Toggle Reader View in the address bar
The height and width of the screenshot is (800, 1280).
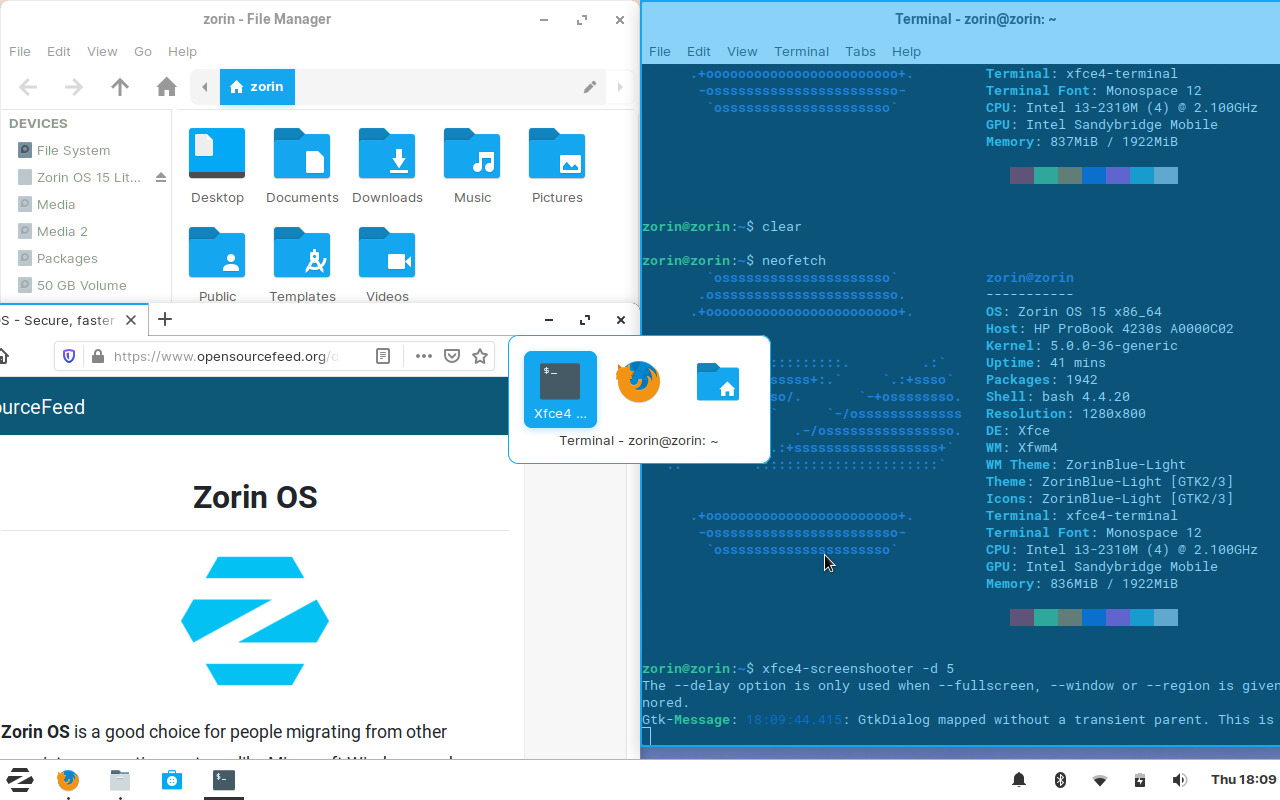coord(383,356)
